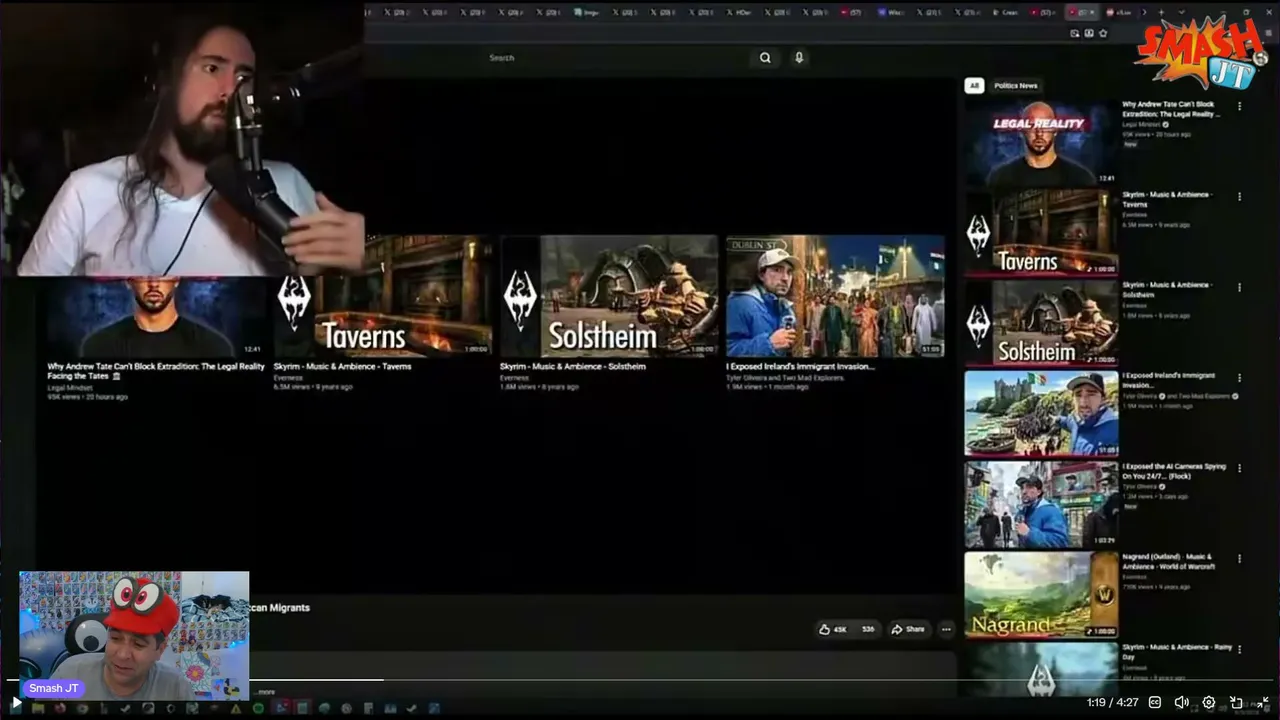Open the Smash JT channel name badge

pos(54,688)
